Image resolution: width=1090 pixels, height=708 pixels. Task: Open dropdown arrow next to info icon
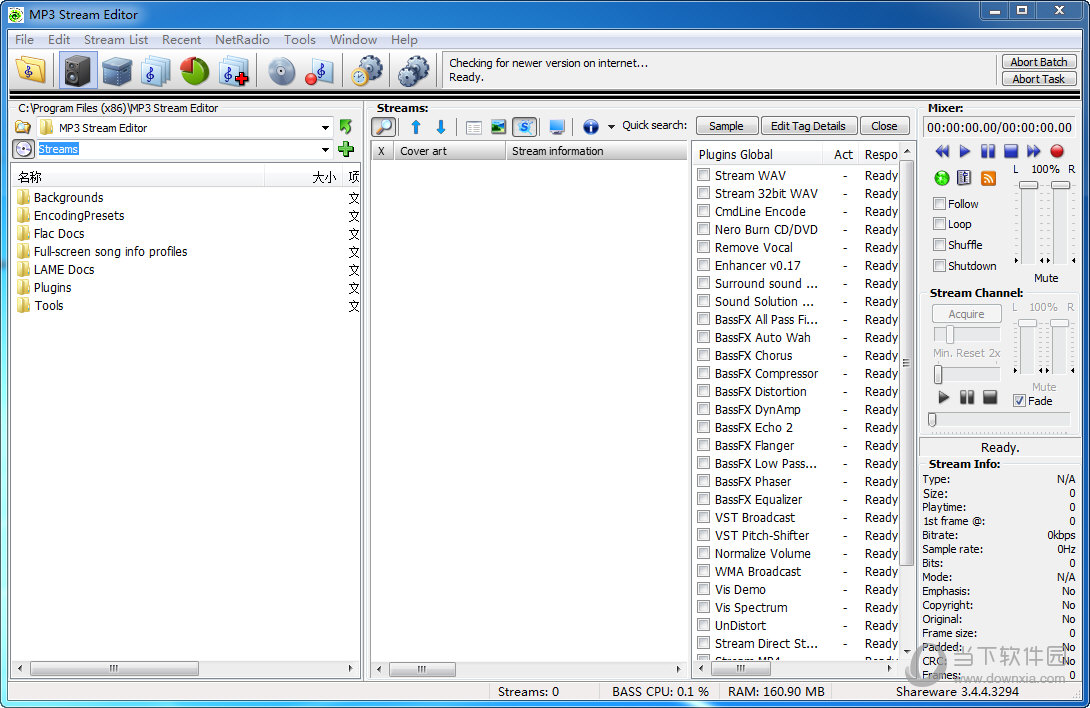tap(611, 127)
